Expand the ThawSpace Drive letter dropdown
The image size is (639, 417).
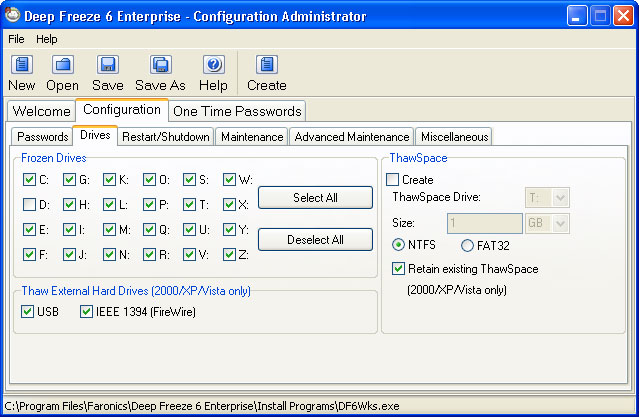tap(560, 198)
